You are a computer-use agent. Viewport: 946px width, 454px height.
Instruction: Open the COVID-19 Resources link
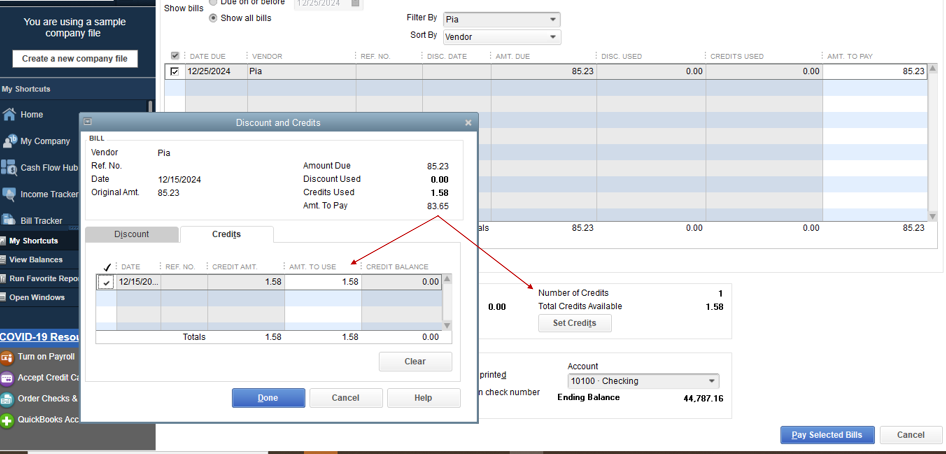point(40,337)
